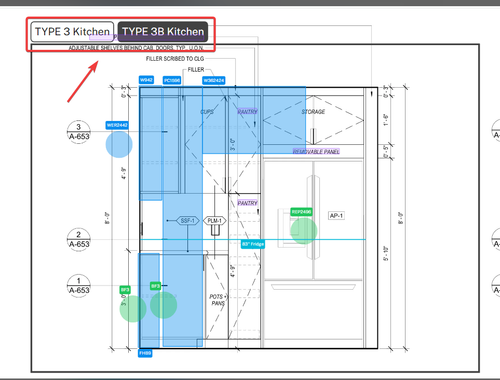Viewport: 500px width, 380px height.
Task: Select the 83" Fridge line label
Action: [x=253, y=244]
